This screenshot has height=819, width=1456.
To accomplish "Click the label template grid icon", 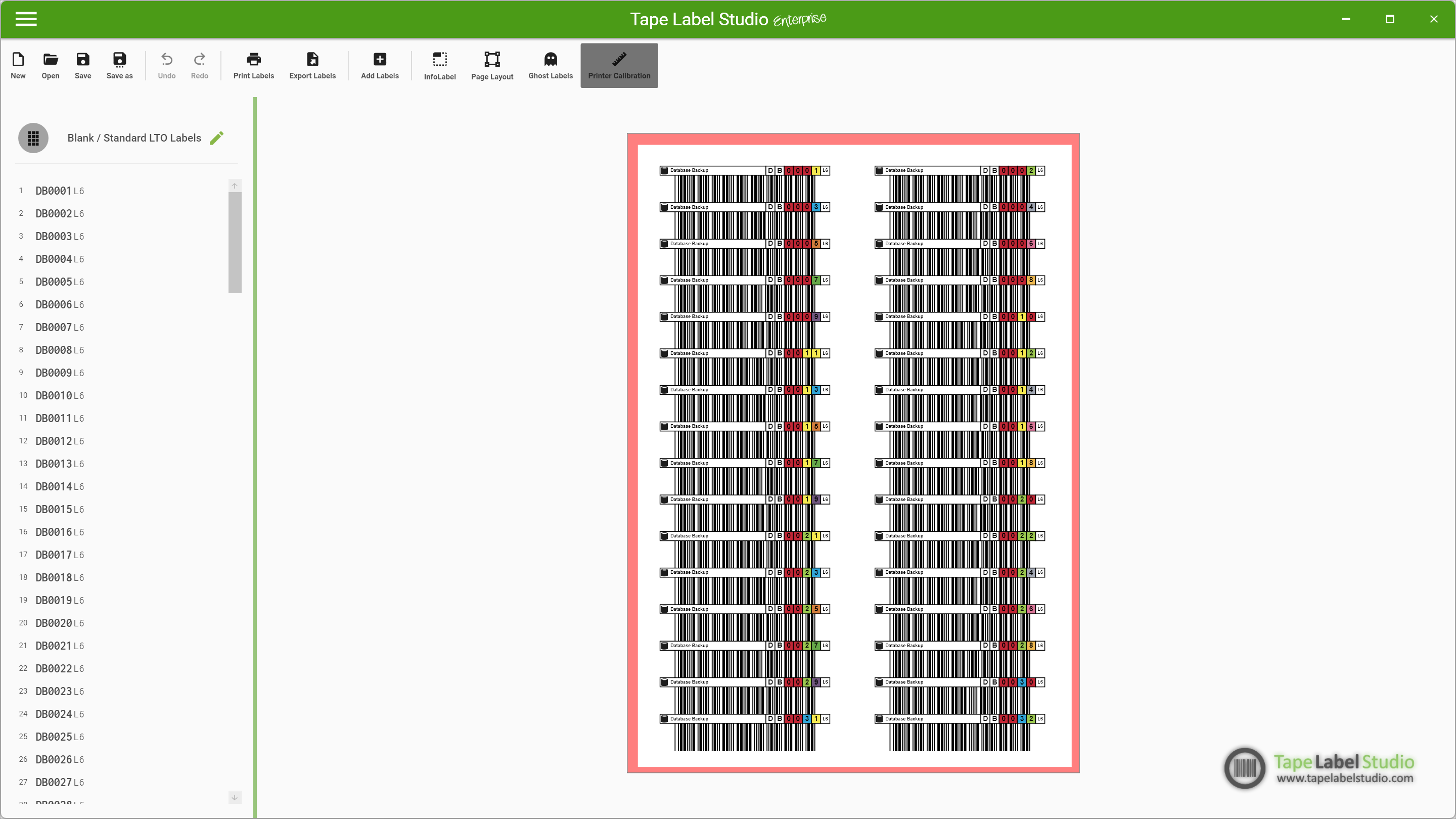I will coord(33,138).
